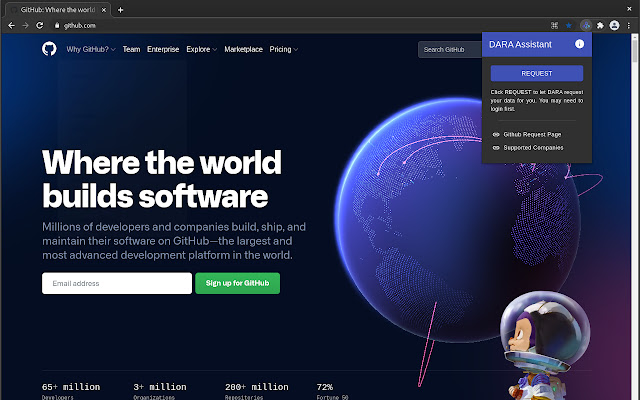Viewport: 640px width, 400px height.
Task: Click the link icon beside Supported Companies
Action: (496, 148)
